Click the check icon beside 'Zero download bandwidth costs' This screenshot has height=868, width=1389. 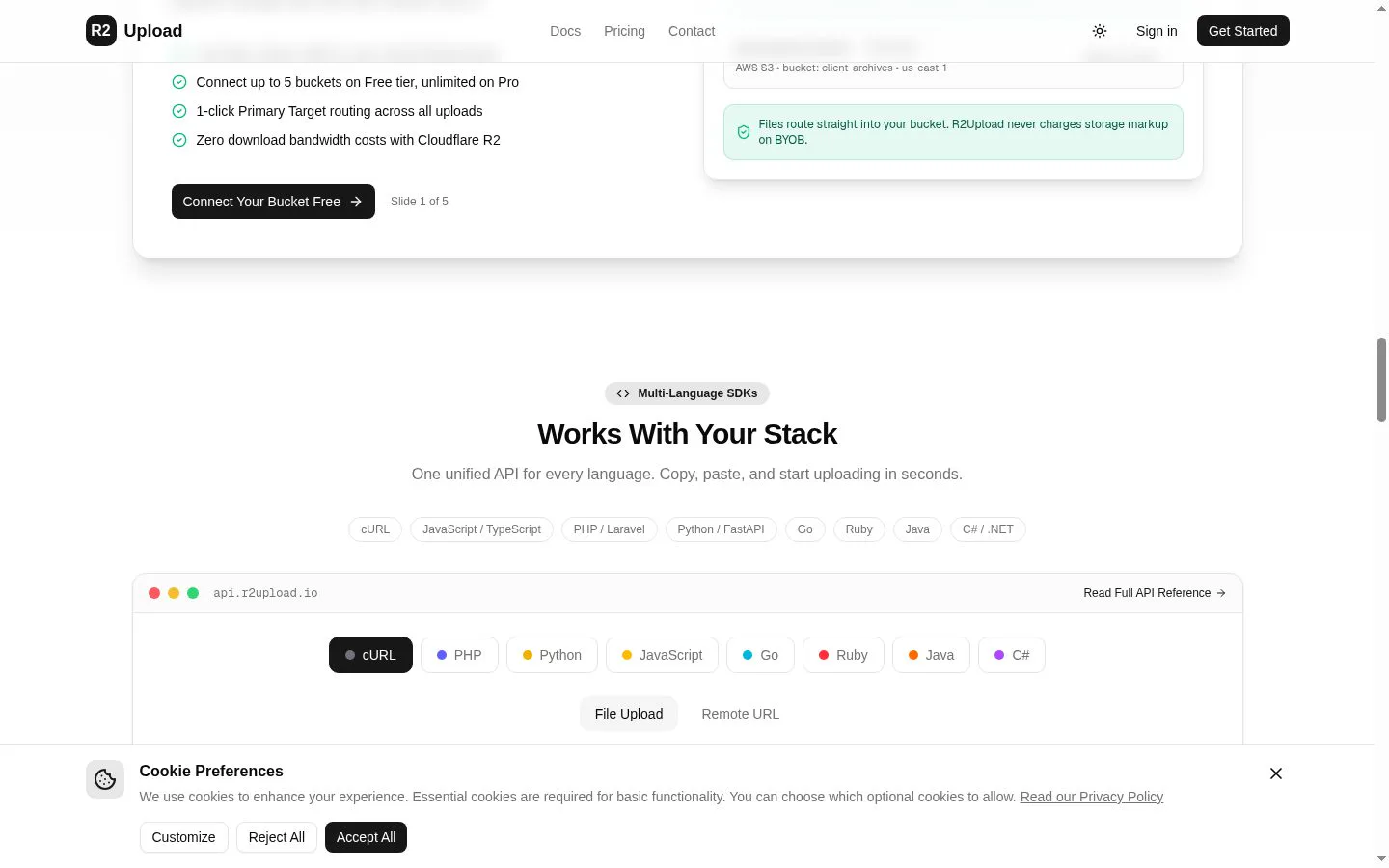pos(179,140)
